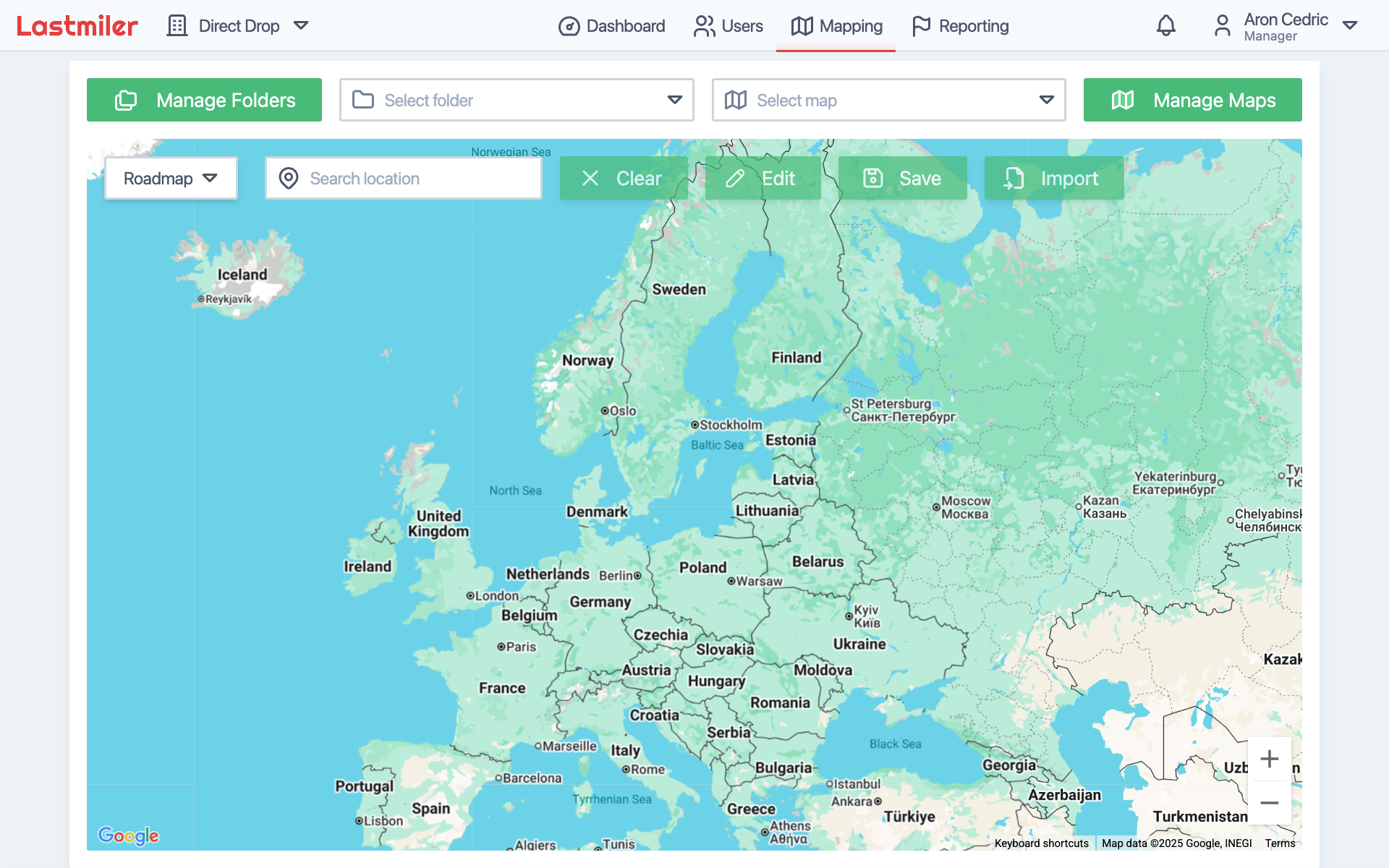
Task: Click the Türkiye label on map
Action: pyautogui.click(x=909, y=817)
